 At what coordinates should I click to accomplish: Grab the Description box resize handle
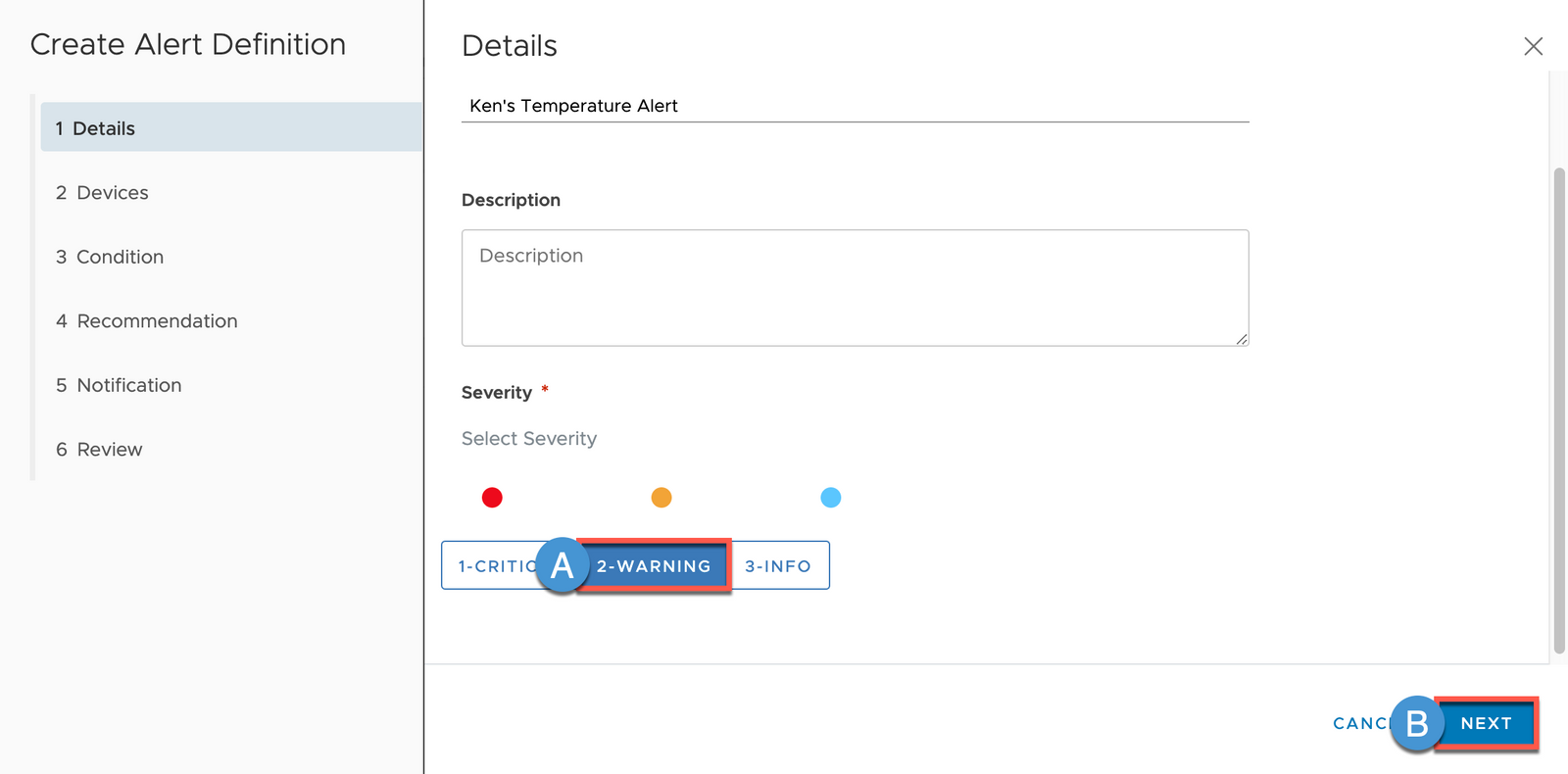[x=1241, y=339]
